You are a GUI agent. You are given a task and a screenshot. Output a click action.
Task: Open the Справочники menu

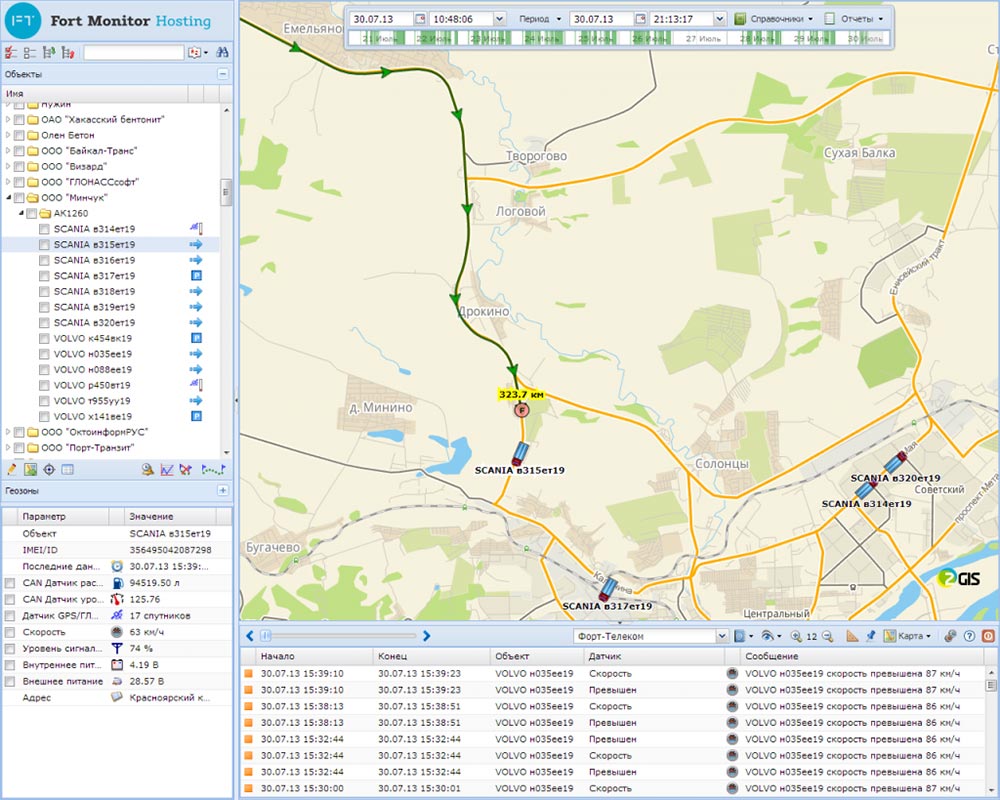774,19
